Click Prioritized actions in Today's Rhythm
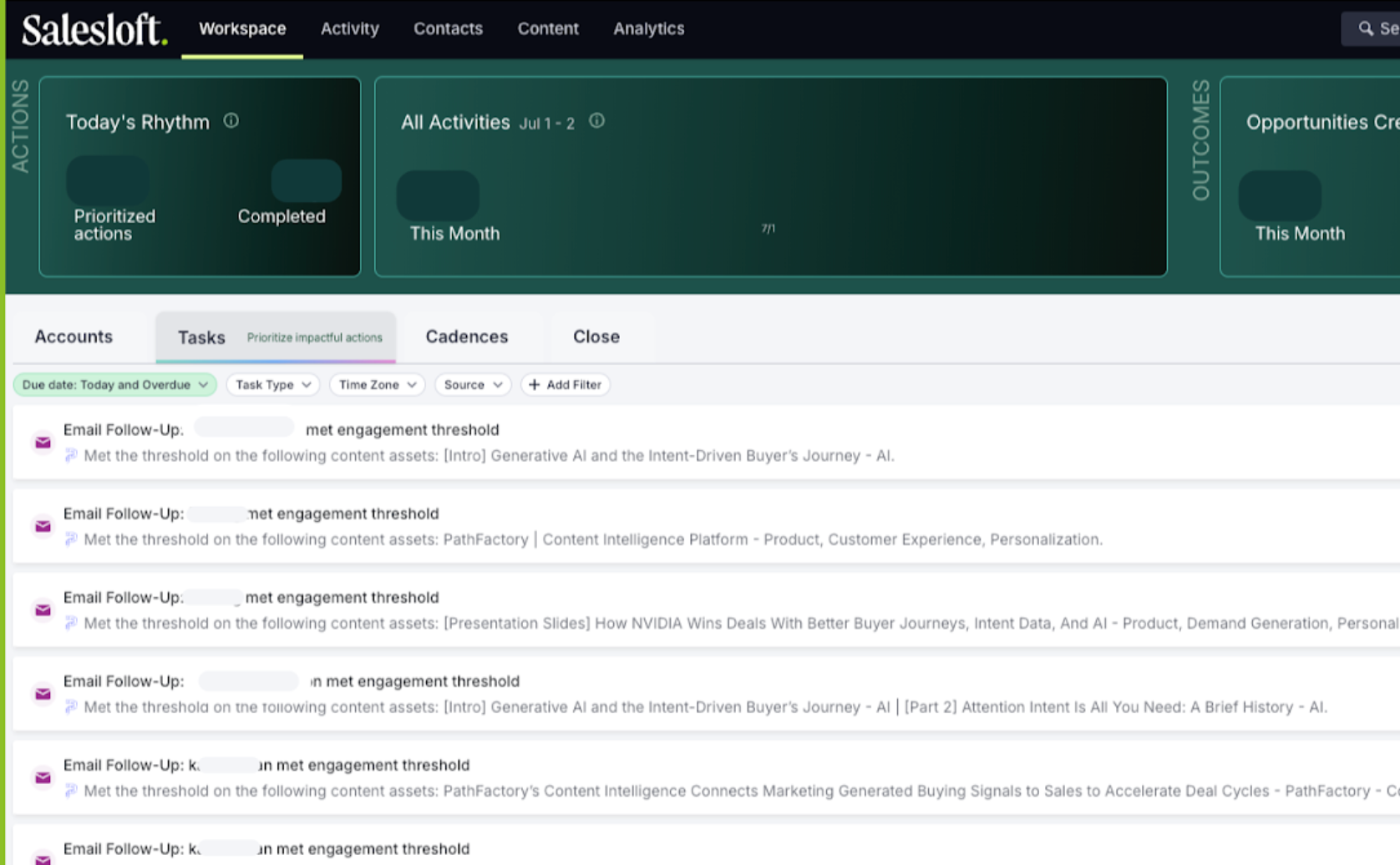This screenshot has width=1400, height=865. [x=114, y=225]
